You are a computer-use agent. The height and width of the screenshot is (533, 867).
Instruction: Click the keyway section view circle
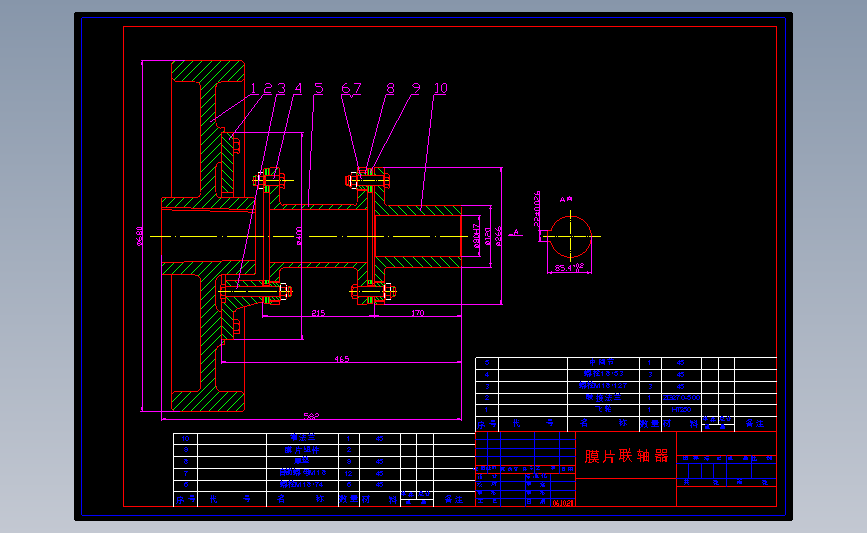coord(571,237)
